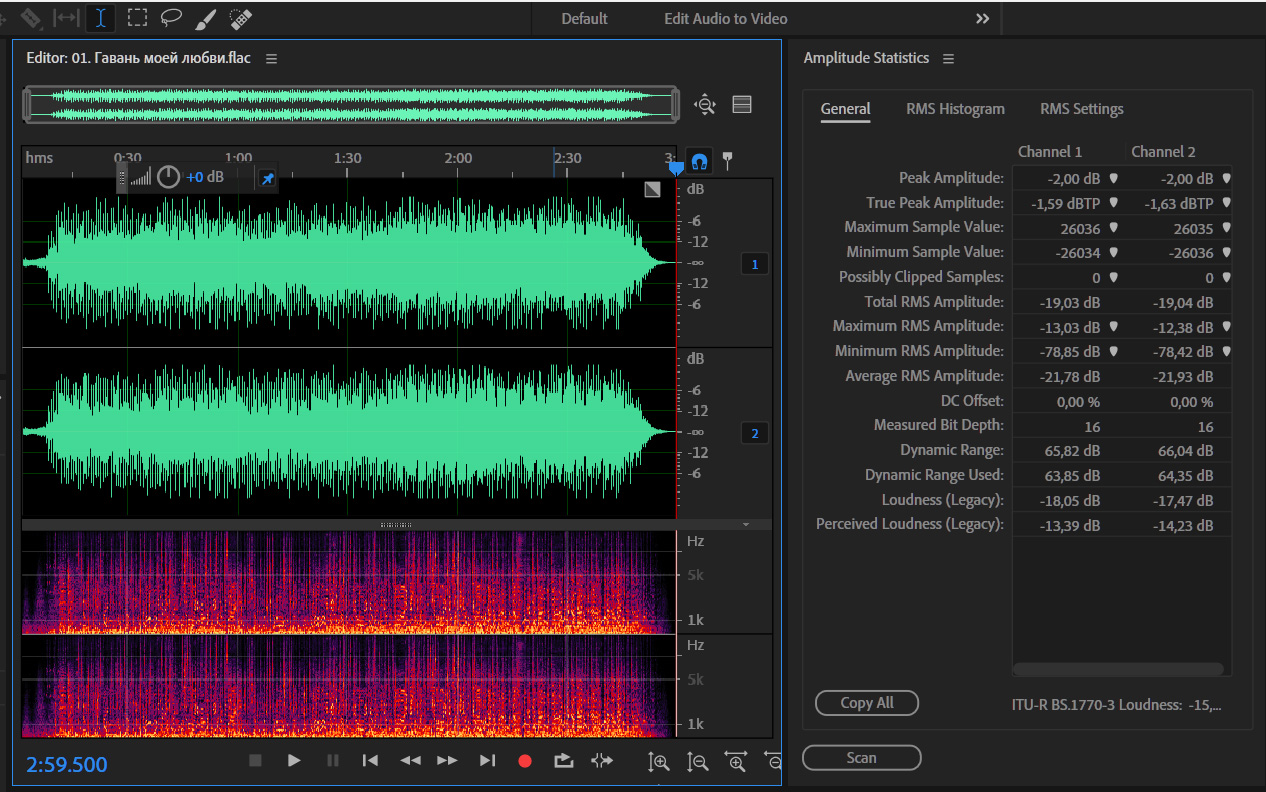The width and height of the screenshot is (1266, 792).
Task: Toggle channel 1 enable button
Action: pyautogui.click(x=755, y=264)
